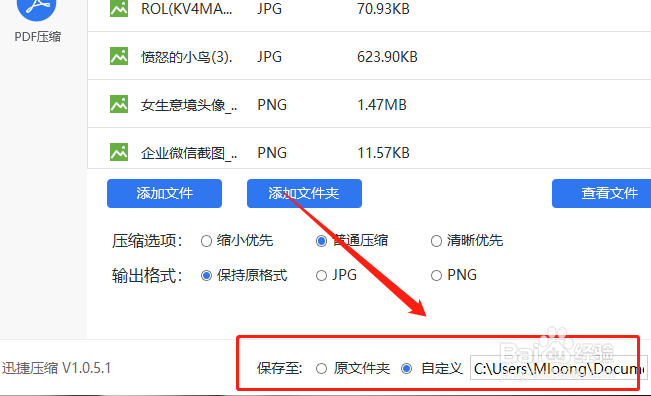Click JPG type of ROL(KV4MA... row

[269, 9]
